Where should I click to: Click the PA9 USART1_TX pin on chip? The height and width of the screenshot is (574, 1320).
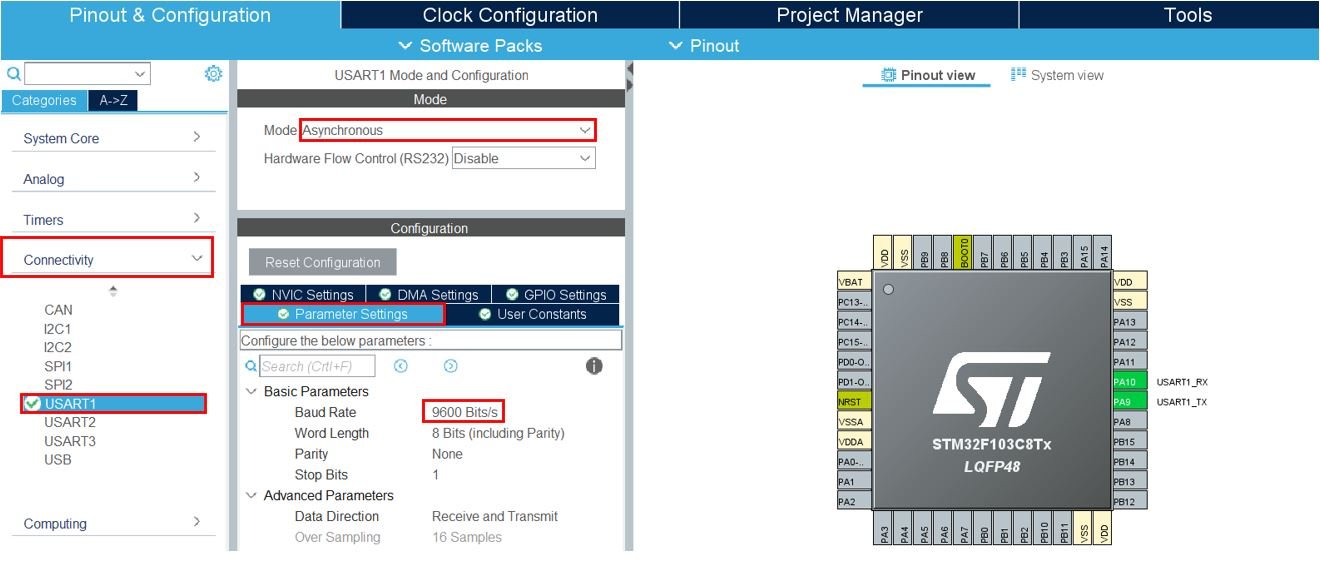click(x=1129, y=402)
